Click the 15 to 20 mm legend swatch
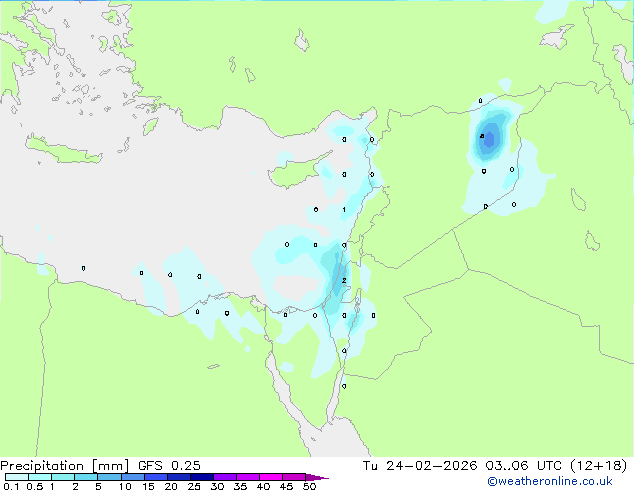The image size is (634, 490). pos(155,477)
